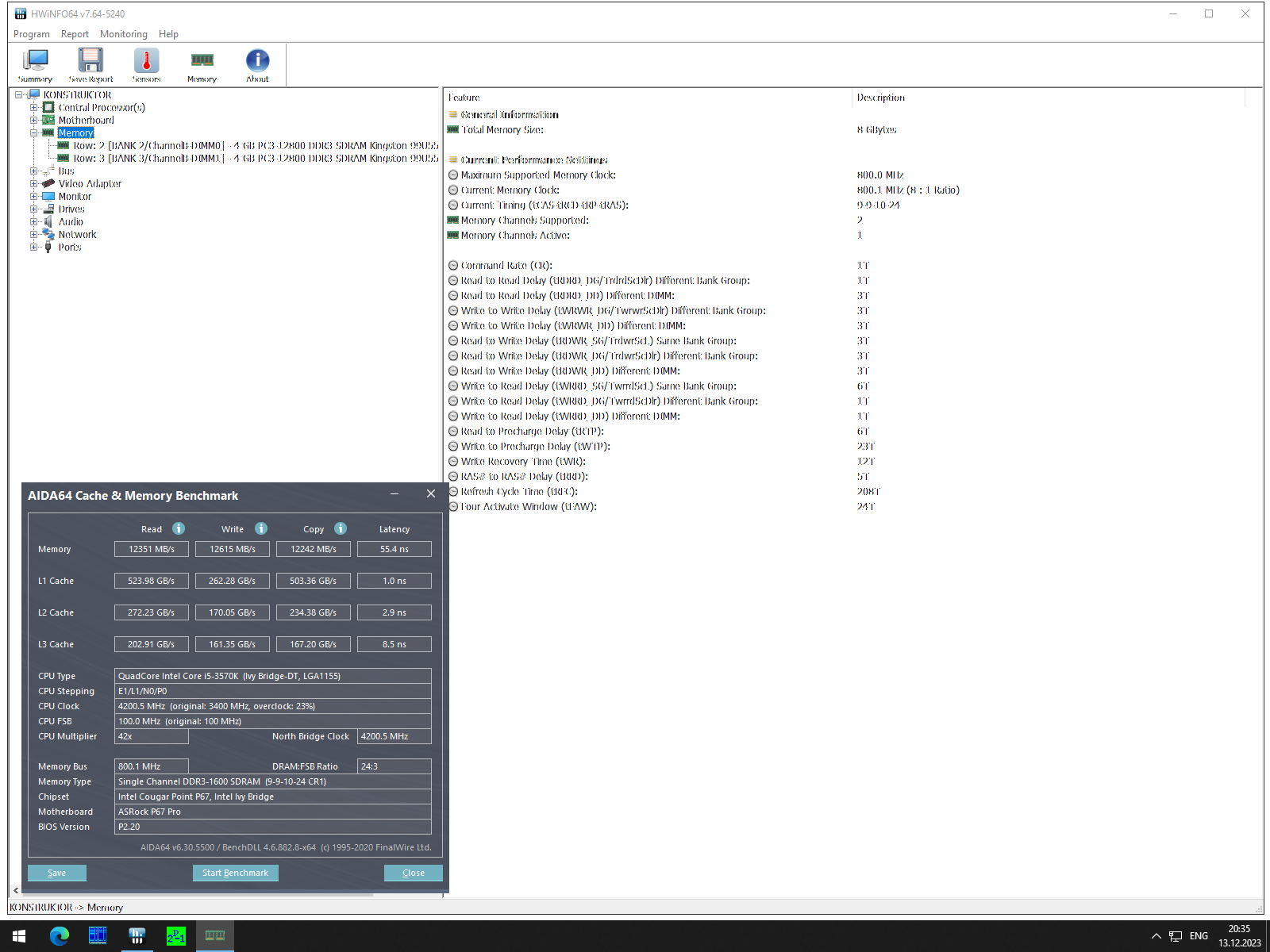The height and width of the screenshot is (952, 1270).
Task: Click the status bar text KONSTRUKTOR -> Memory
Action: (67, 908)
